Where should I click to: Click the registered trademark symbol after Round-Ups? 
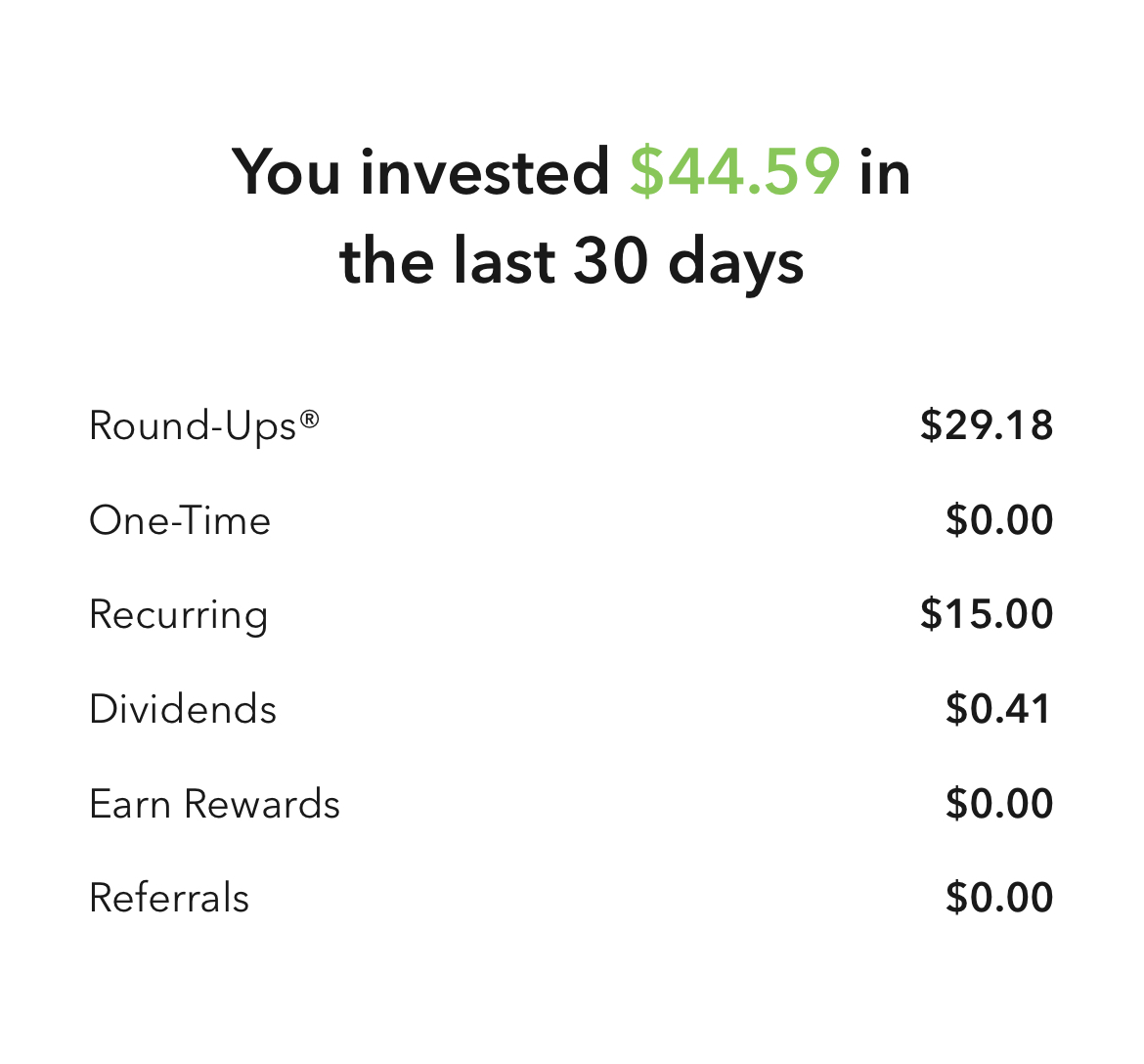[309, 420]
